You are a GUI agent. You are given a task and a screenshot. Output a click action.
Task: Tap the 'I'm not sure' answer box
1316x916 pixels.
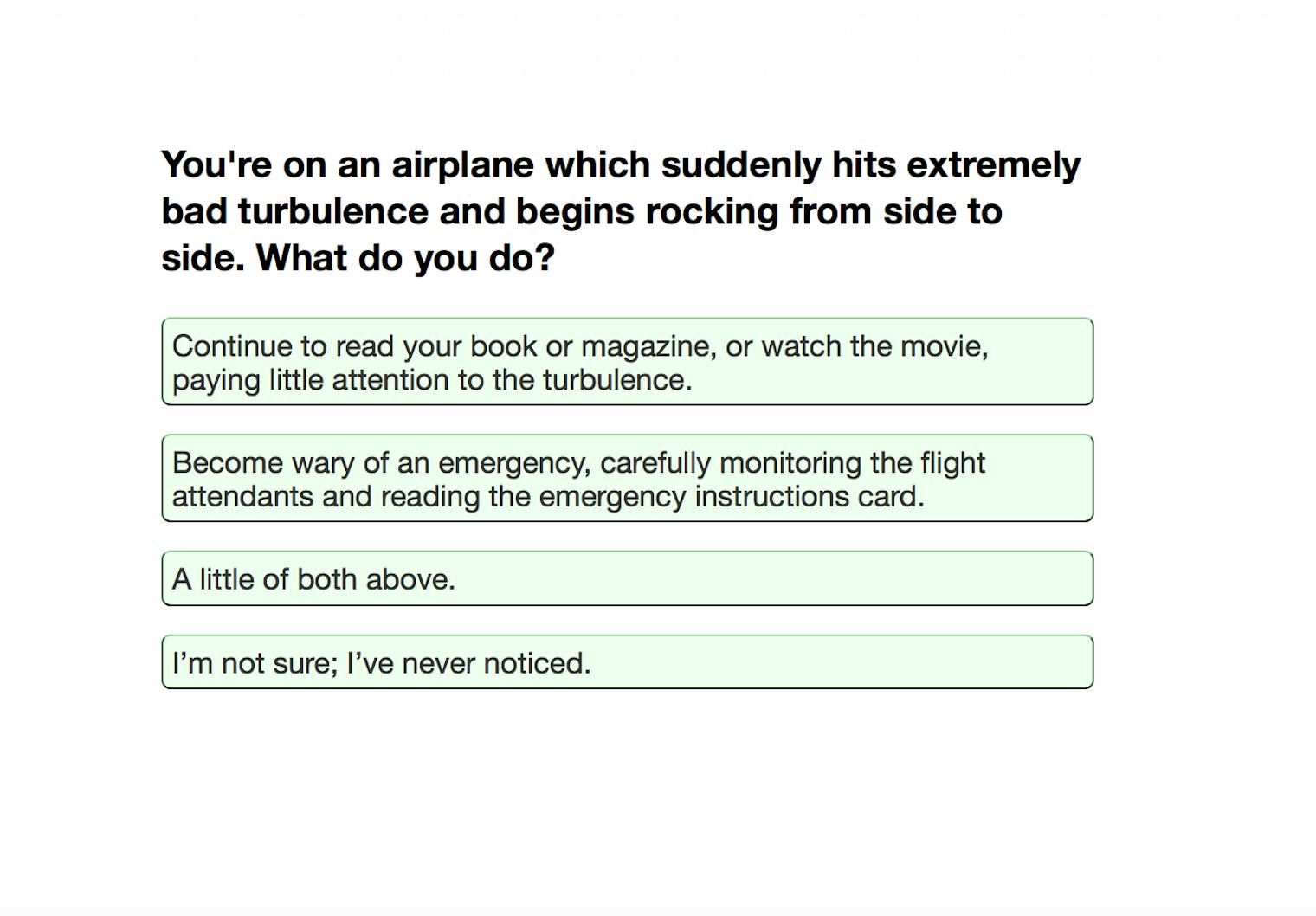[627, 662]
